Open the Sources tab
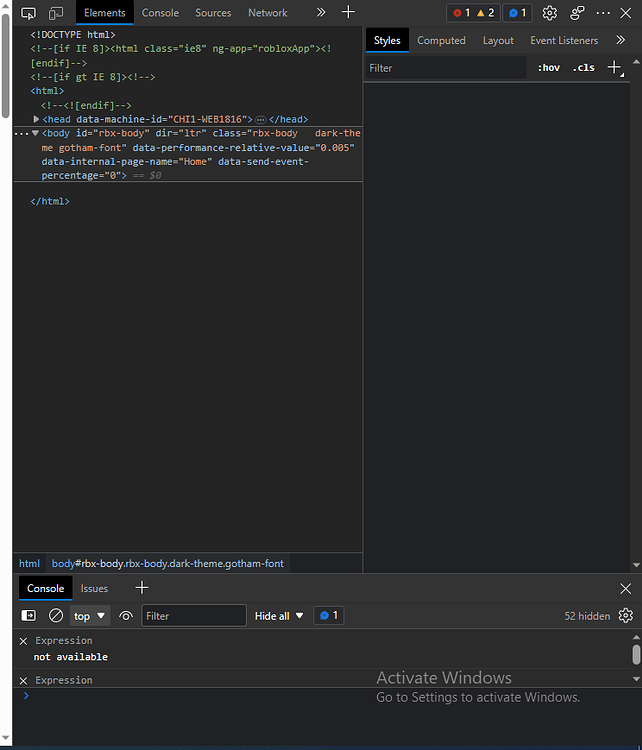This screenshot has height=750, width=642. tap(213, 13)
